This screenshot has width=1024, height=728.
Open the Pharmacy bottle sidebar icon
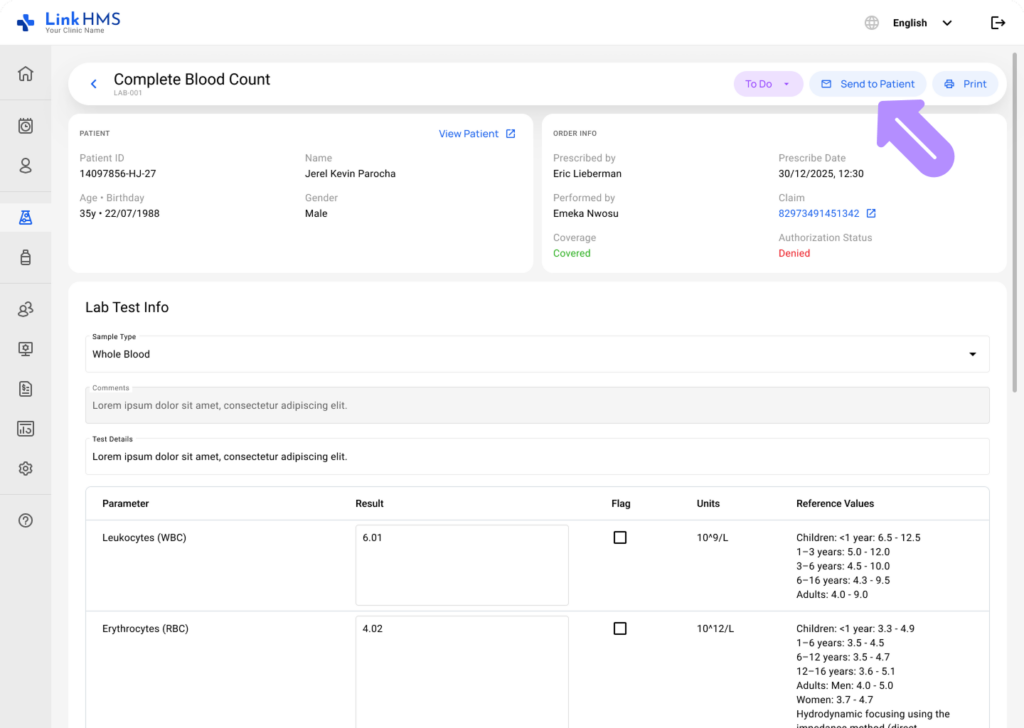click(25, 257)
